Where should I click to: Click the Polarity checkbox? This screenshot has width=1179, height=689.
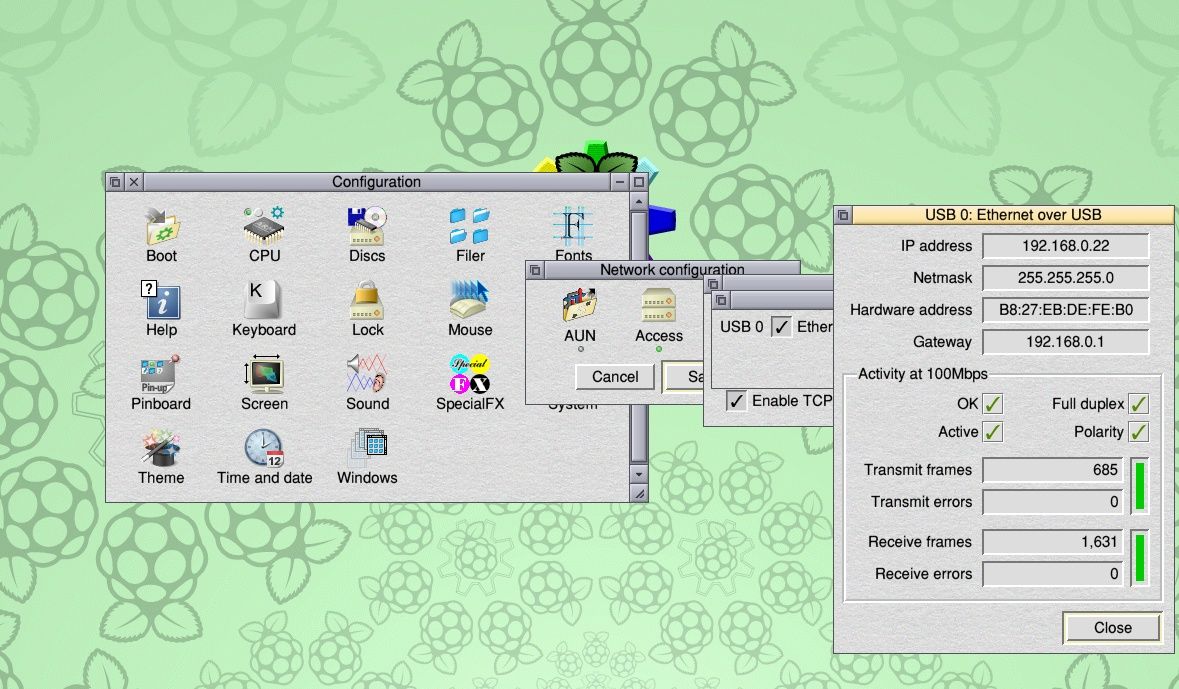(x=1138, y=433)
